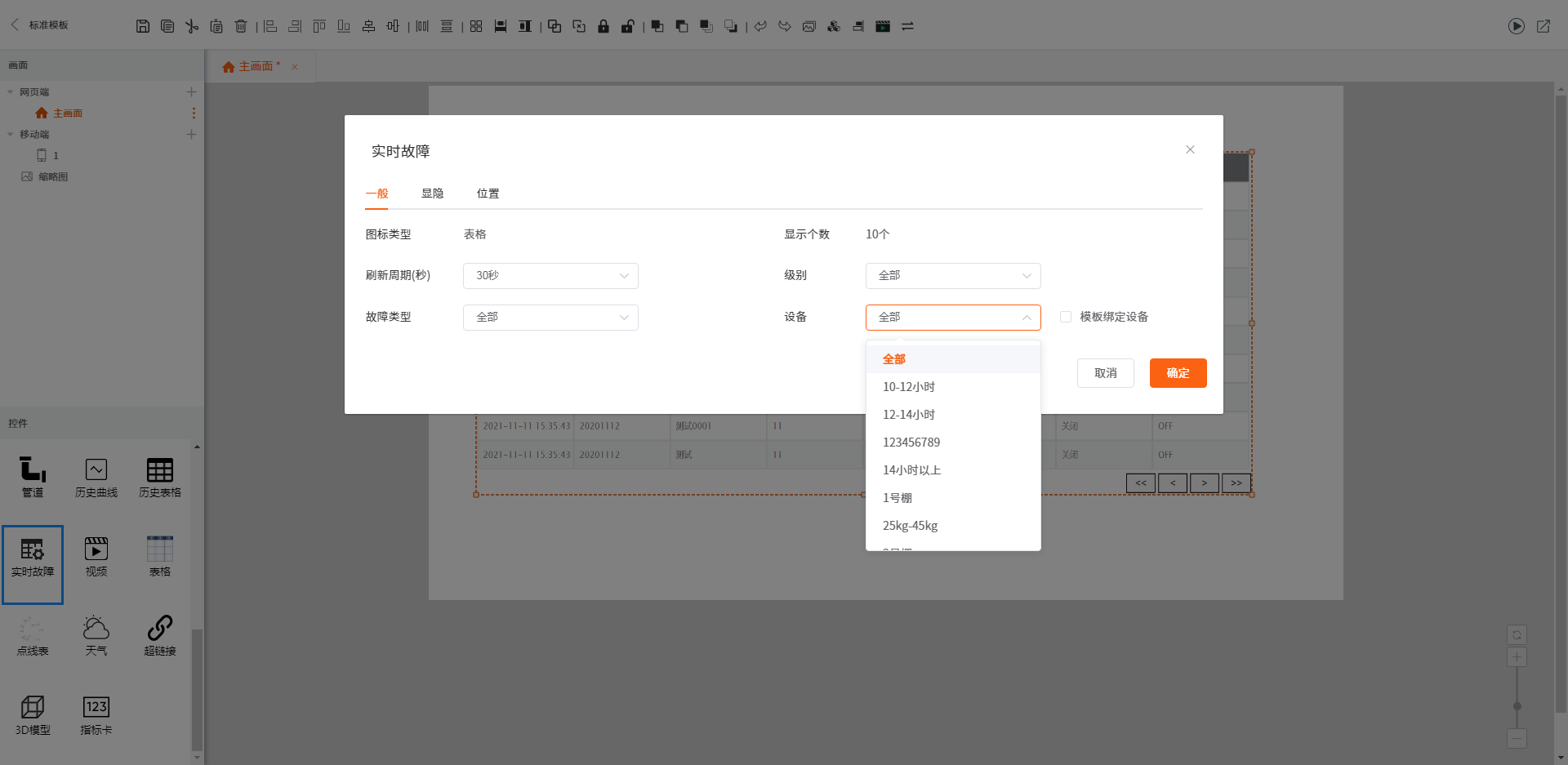Select the 视频 video control
Screen dimensions: 1568x765
tap(96, 556)
